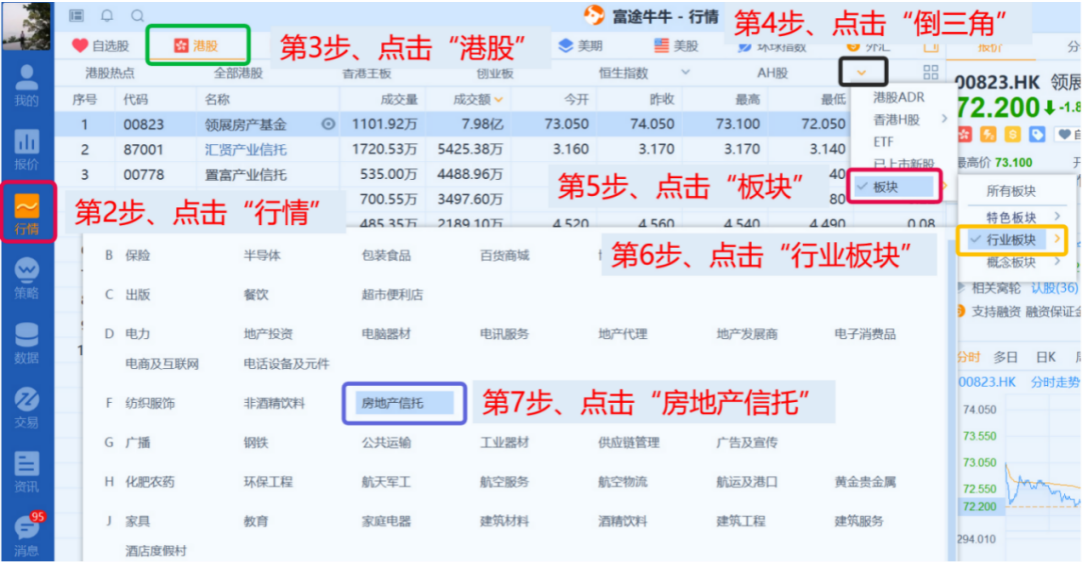Open the 策略 sidebar icon

click(x=26, y=278)
